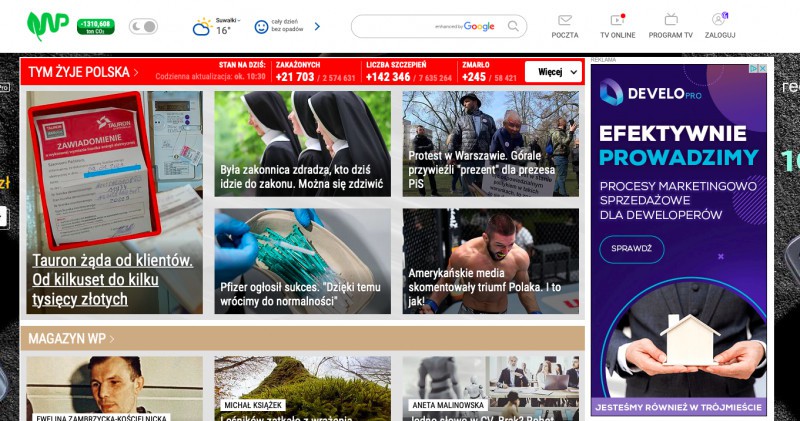Open TV Online icon

pos(617,25)
